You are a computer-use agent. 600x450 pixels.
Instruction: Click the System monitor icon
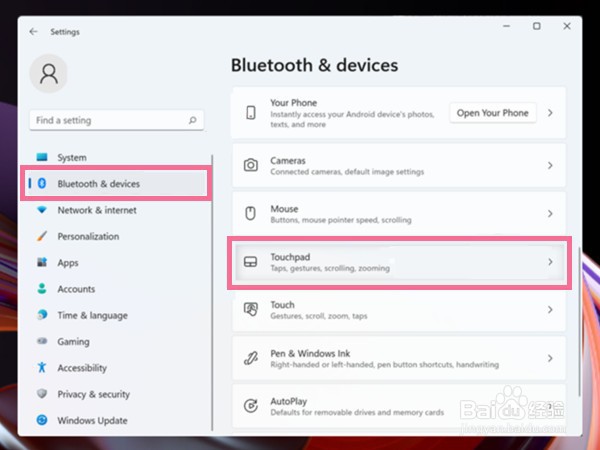click(42, 157)
